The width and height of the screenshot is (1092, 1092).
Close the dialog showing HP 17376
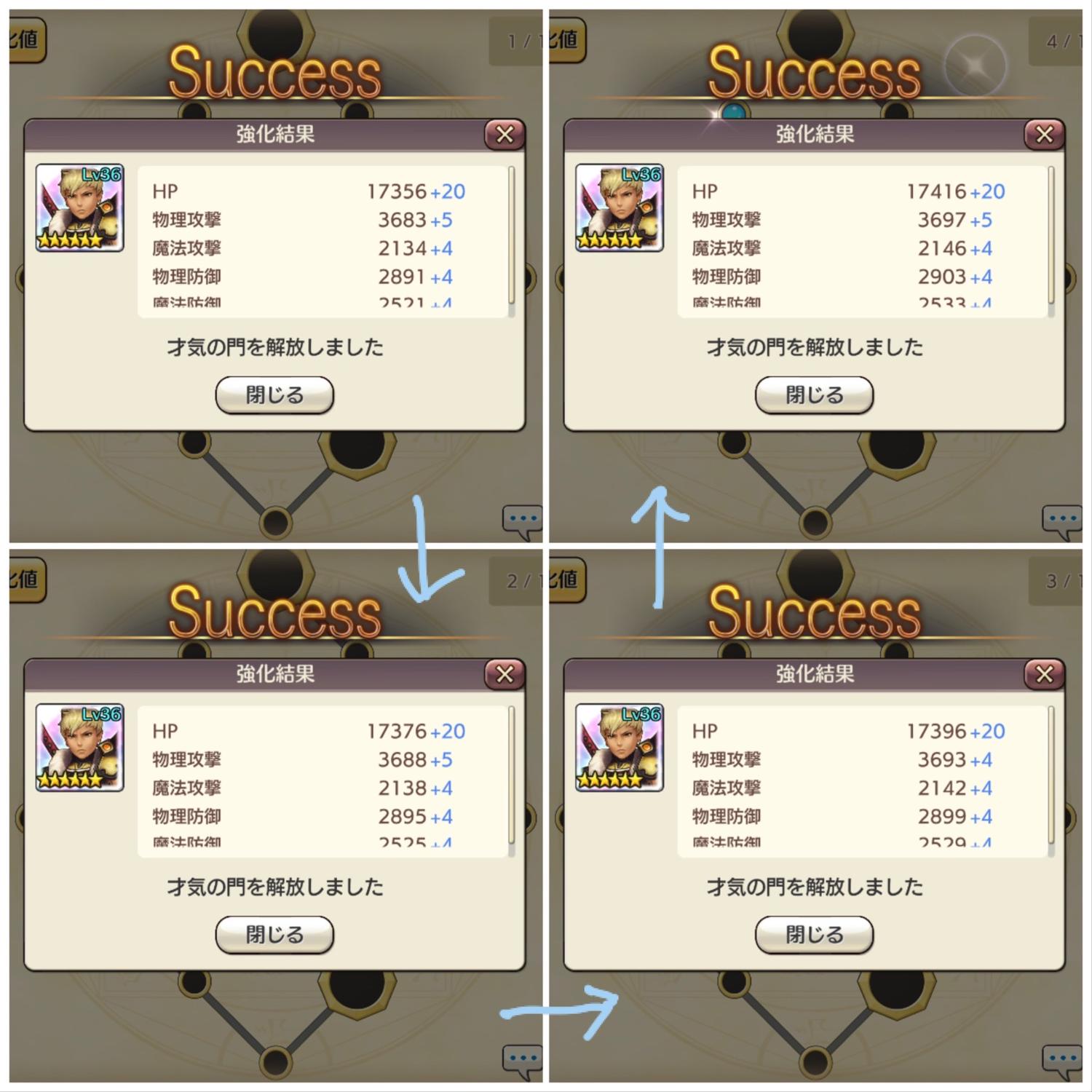pyautogui.click(x=505, y=674)
